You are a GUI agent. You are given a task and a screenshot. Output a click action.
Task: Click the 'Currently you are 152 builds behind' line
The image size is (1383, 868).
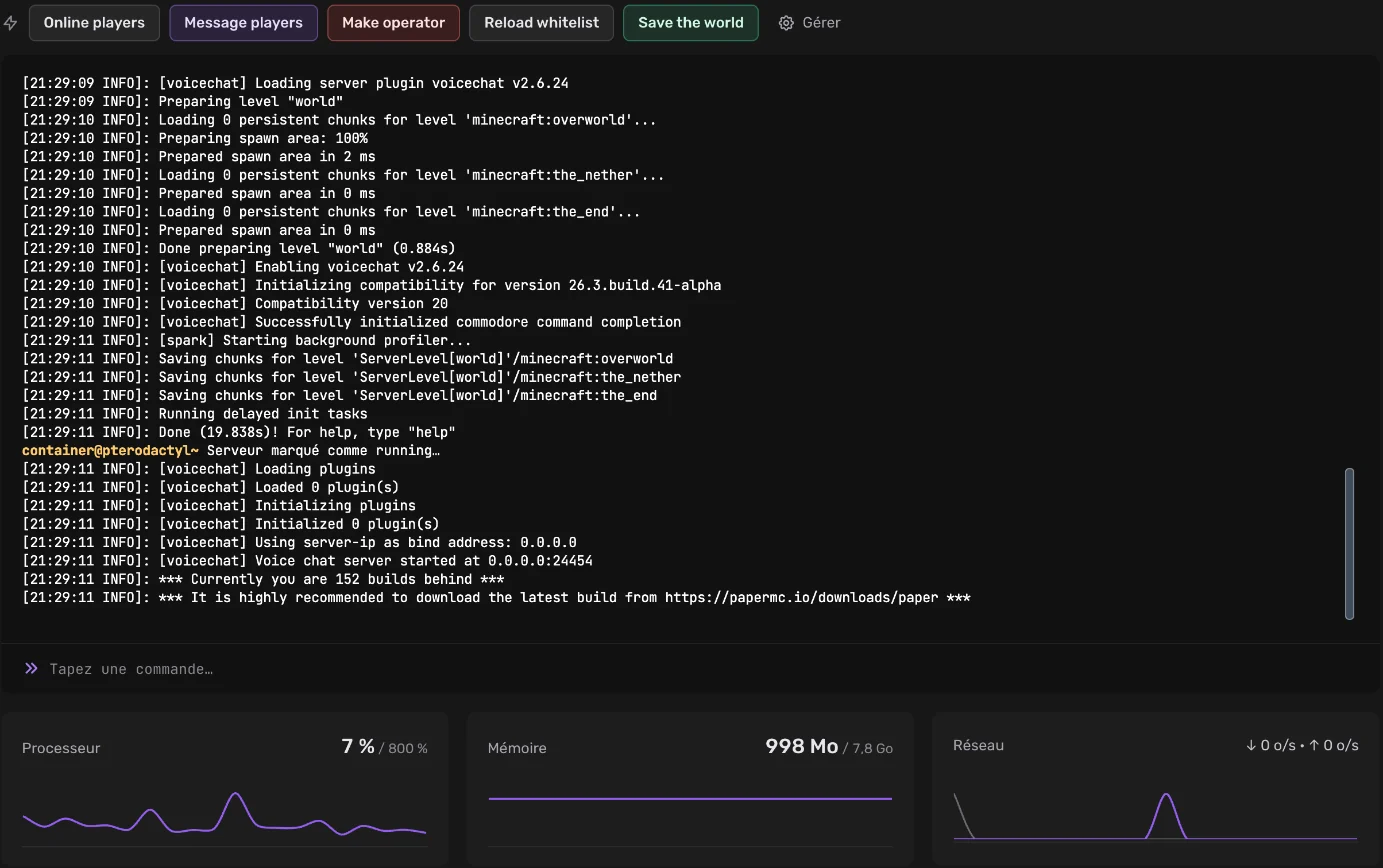[x=263, y=579]
